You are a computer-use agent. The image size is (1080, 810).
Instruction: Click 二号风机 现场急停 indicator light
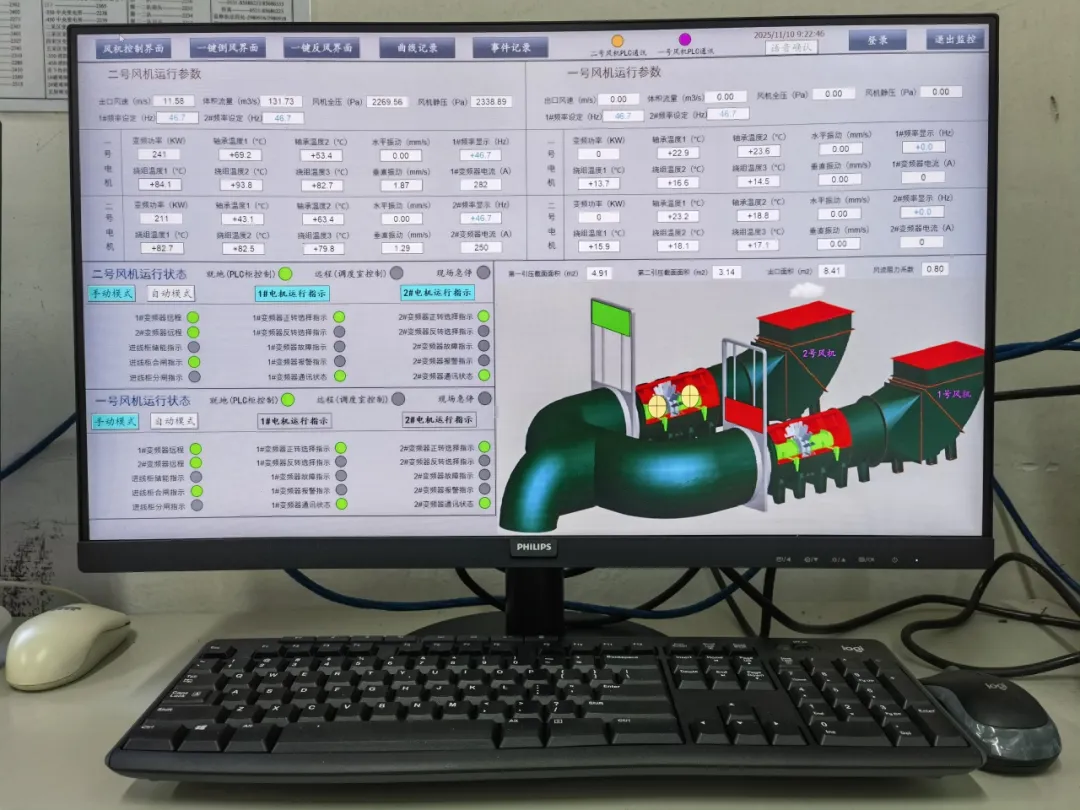click(483, 272)
